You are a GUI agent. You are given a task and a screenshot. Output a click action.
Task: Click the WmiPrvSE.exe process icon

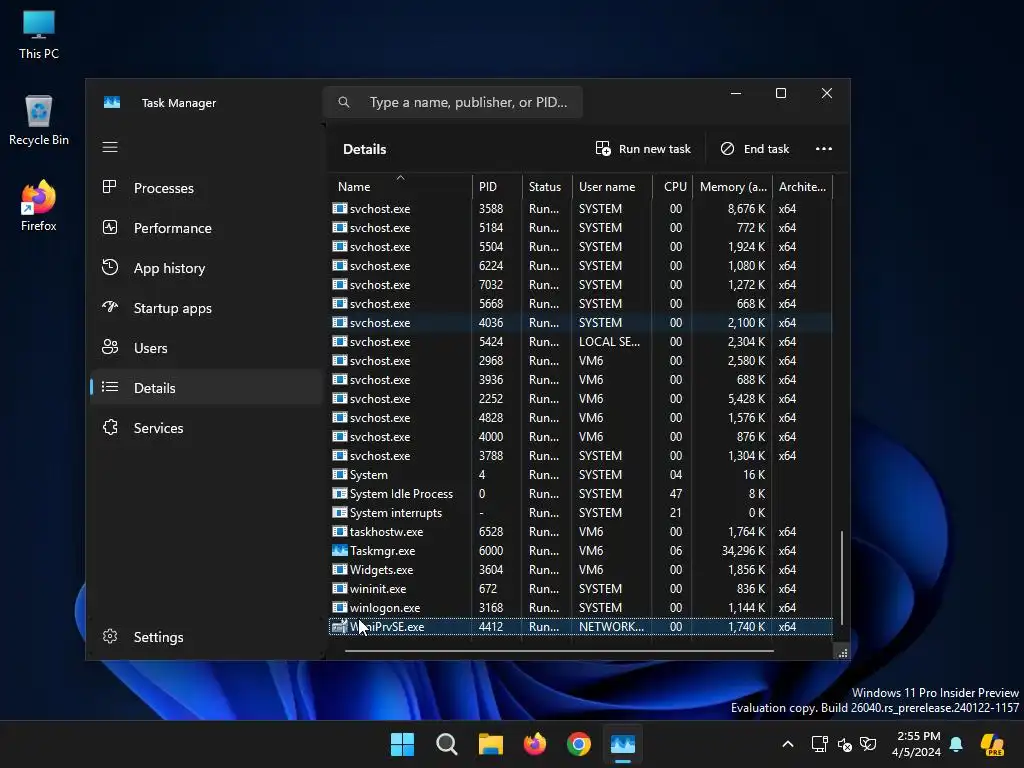pyautogui.click(x=340, y=626)
